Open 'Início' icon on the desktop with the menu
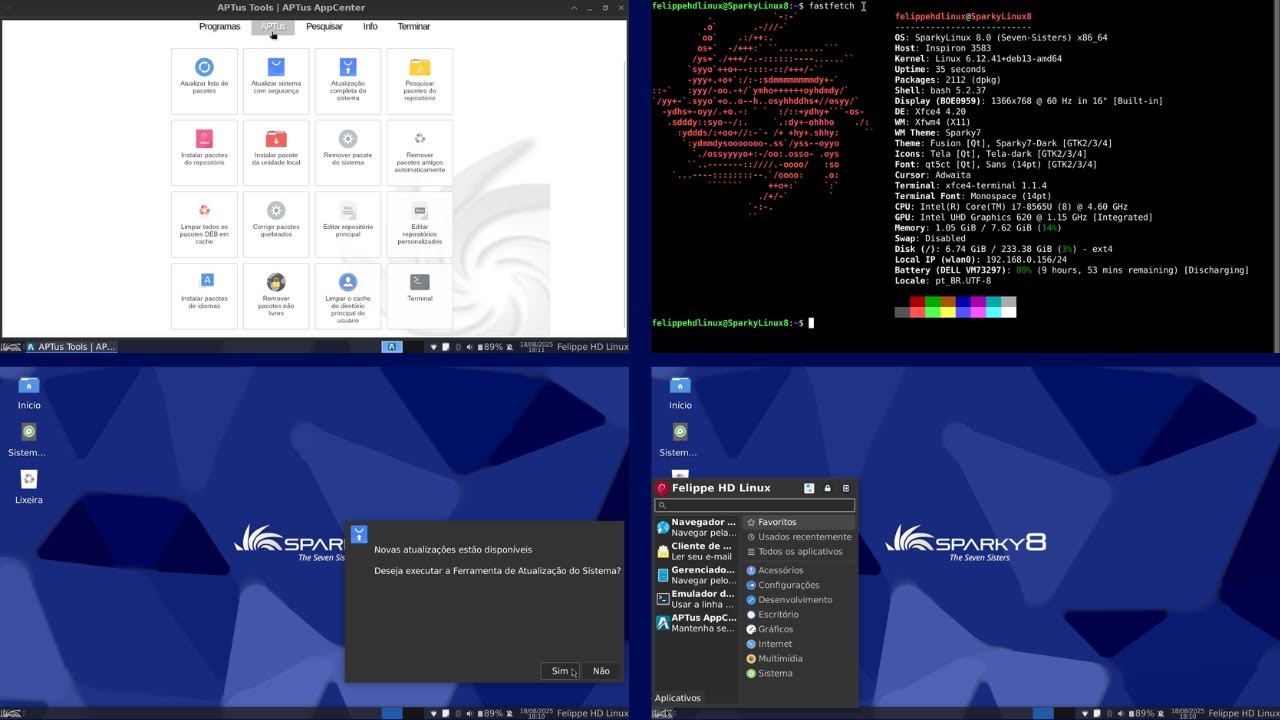Screen dimensions: 1280x720 [x=680, y=392]
